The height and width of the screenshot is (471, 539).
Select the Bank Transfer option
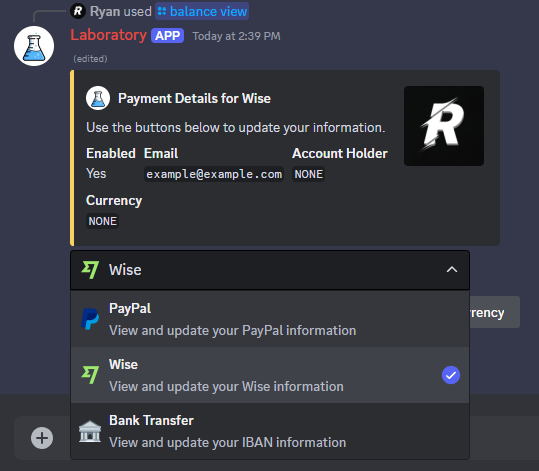270,431
